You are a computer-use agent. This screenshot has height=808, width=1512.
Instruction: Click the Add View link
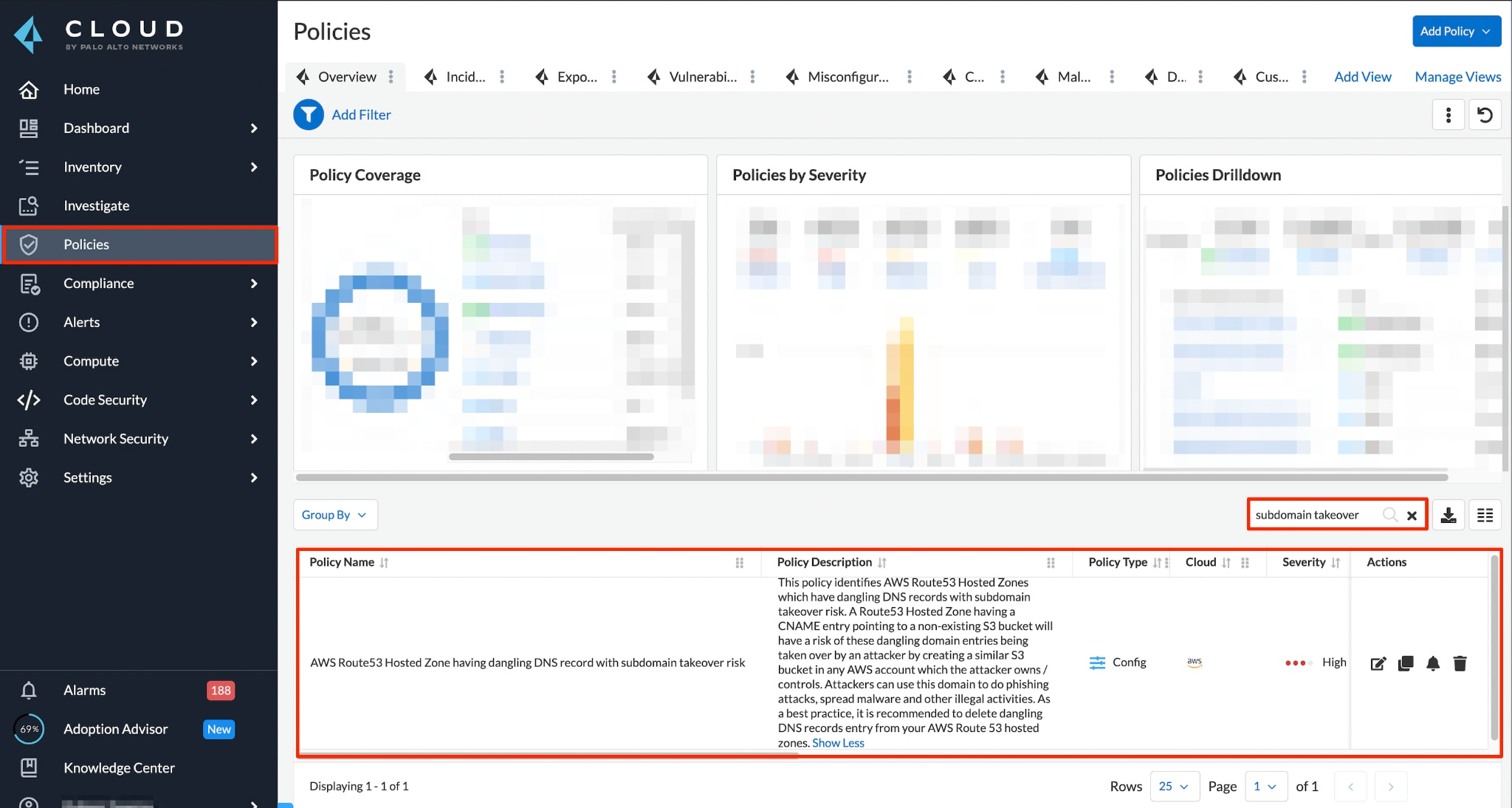(x=1362, y=77)
